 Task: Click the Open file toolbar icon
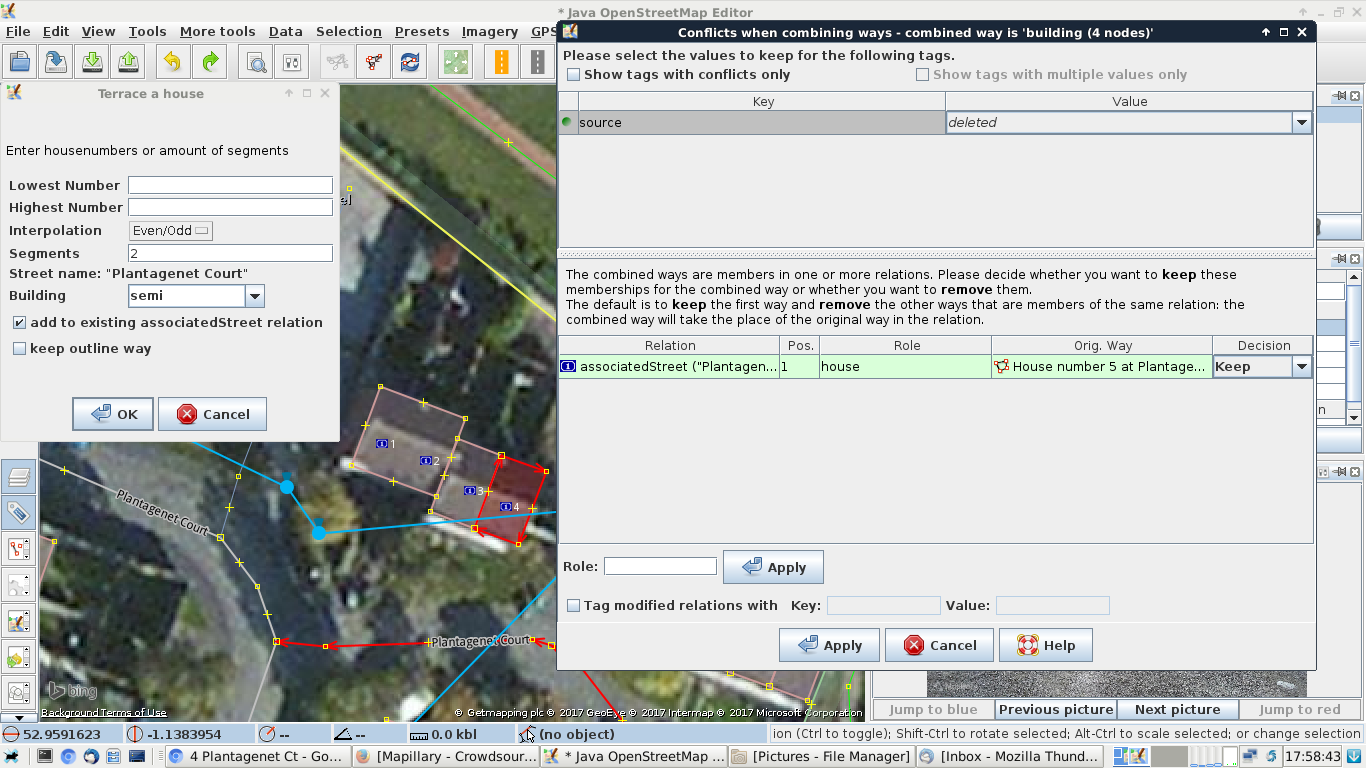pos(19,62)
